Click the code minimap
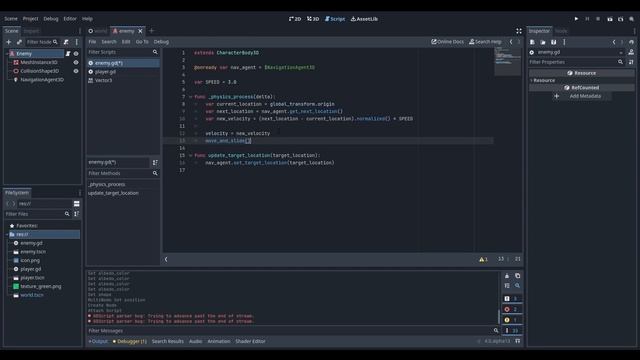Screen dimensions: 640x360 tap(507, 61)
